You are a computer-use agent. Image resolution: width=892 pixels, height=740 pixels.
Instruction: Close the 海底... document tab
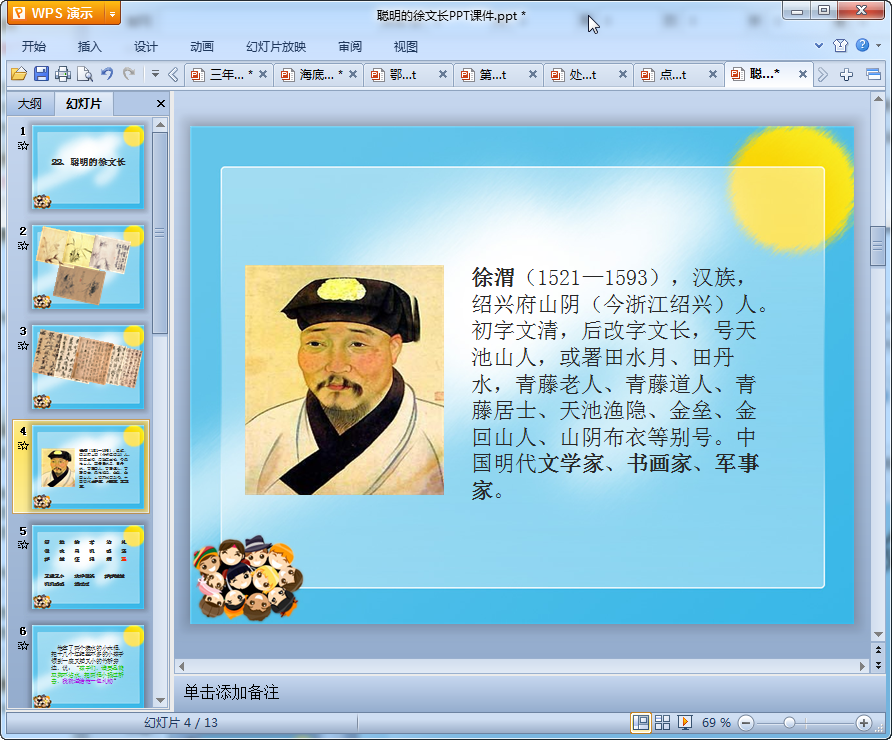(353, 74)
